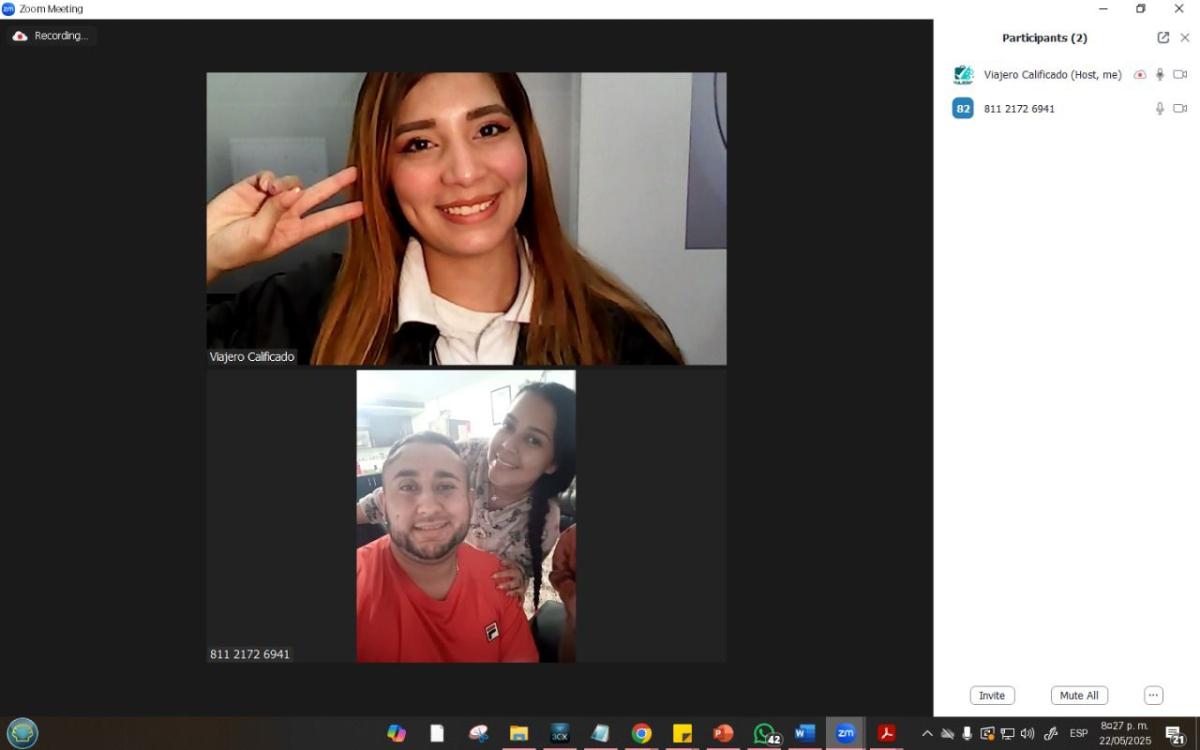Click the blue 82 participant avatar

(963, 109)
